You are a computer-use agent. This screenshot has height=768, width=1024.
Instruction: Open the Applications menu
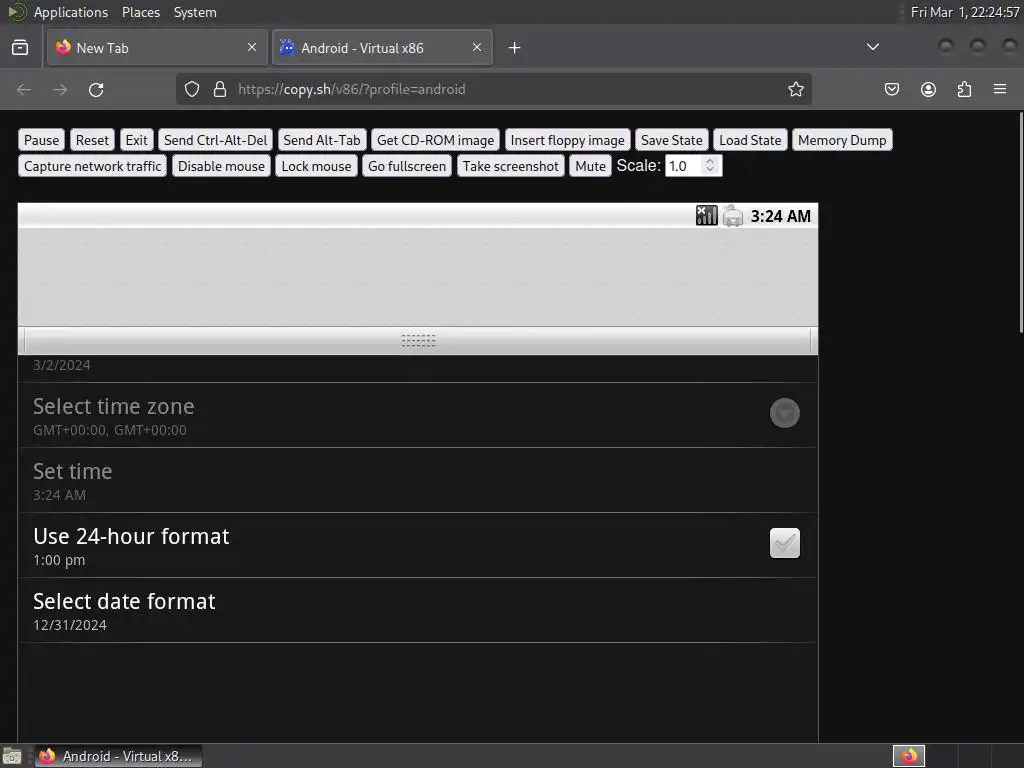point(71,12)
